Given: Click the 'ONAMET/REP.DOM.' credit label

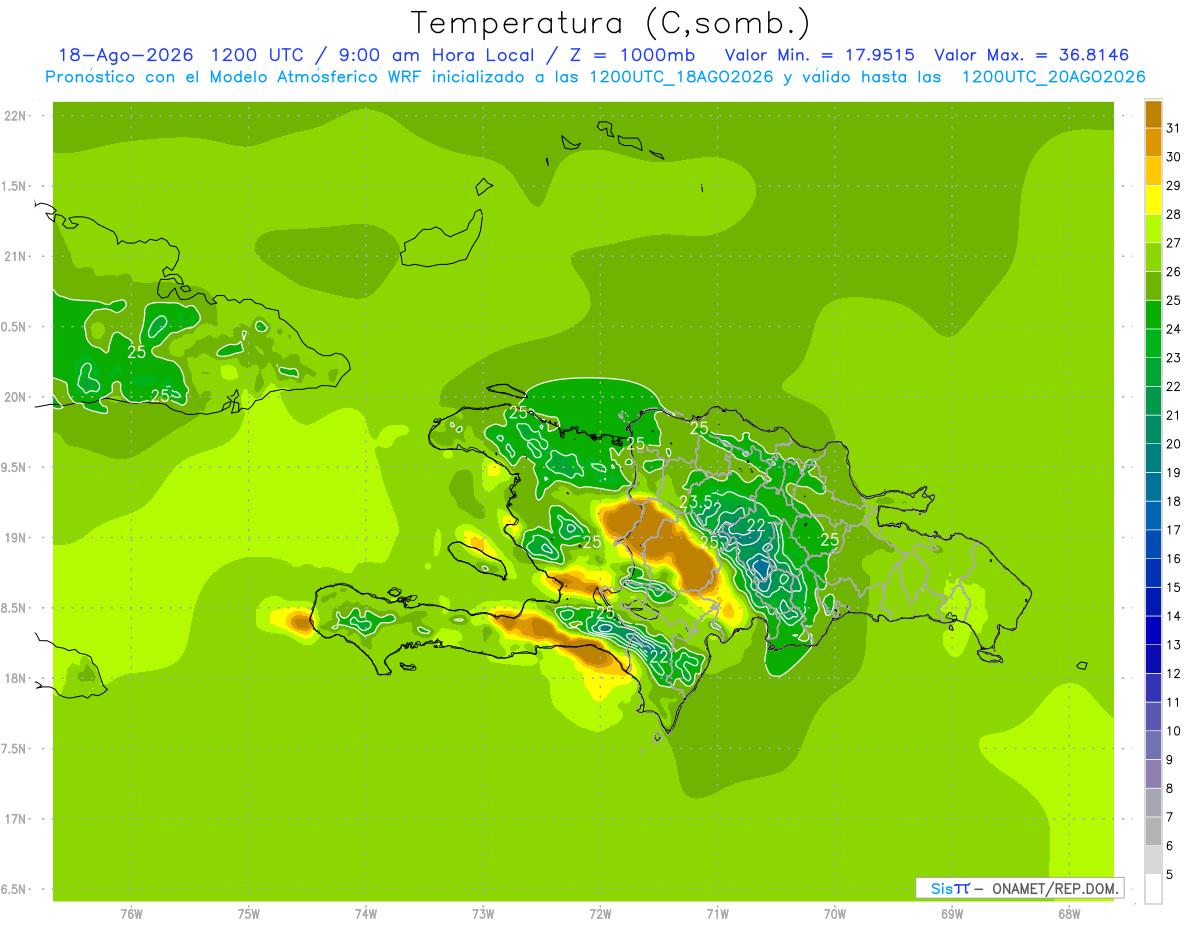Looking at the screenshot, I should coord(1056,888).
